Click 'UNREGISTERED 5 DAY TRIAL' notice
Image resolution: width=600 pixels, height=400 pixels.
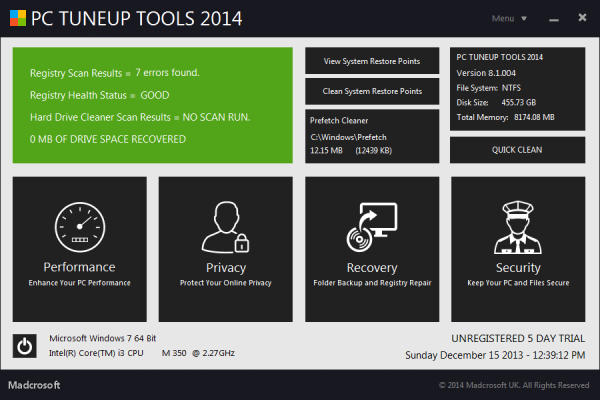click(x=518, y=338)
